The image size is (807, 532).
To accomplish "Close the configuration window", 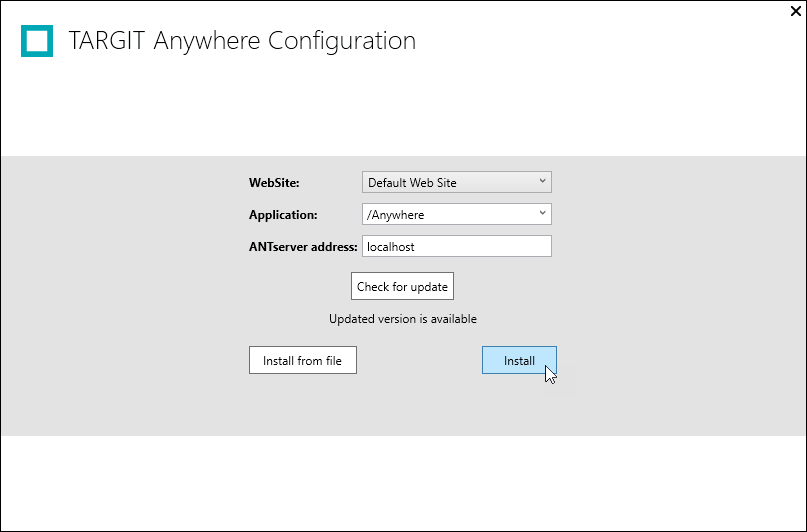I will click(x=796, y=11).
